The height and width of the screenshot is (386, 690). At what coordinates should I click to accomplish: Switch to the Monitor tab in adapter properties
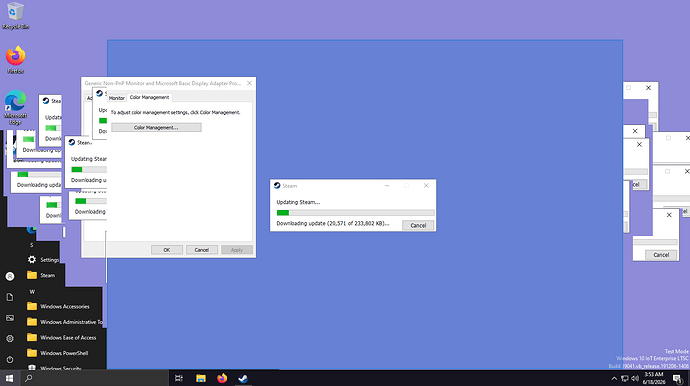pyautogui.click(x=117, y=98)
